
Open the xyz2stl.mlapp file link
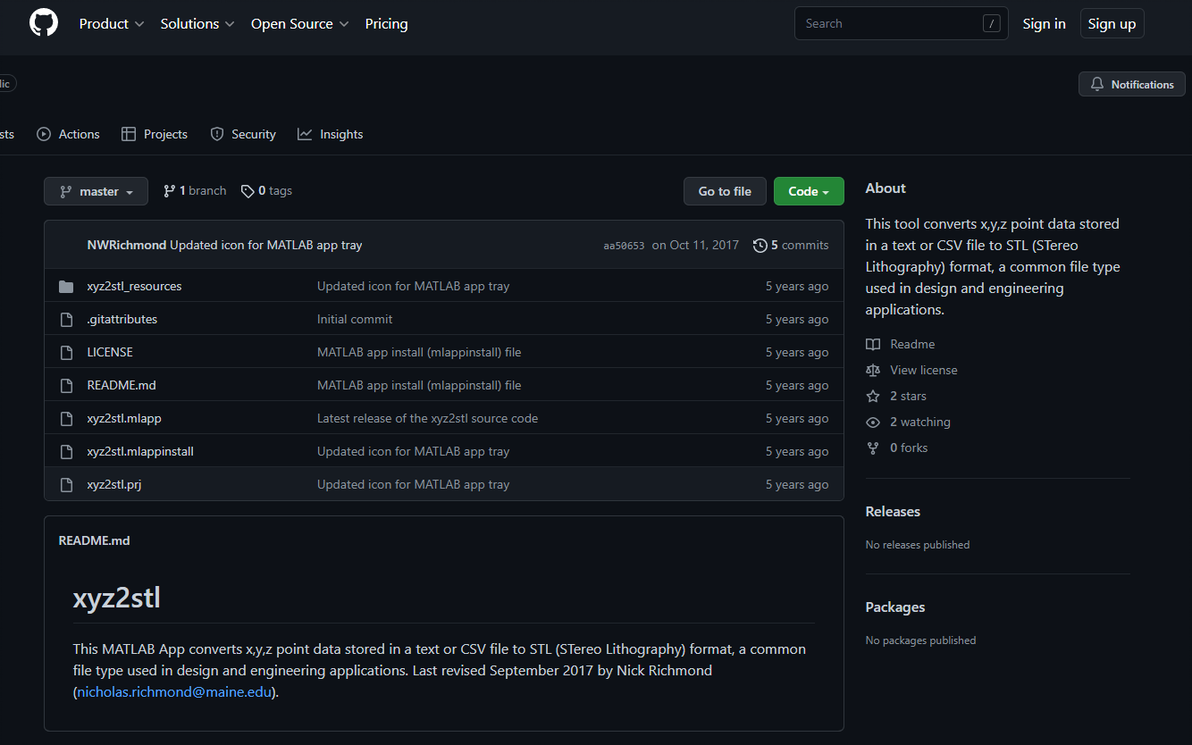pos(124,419)
